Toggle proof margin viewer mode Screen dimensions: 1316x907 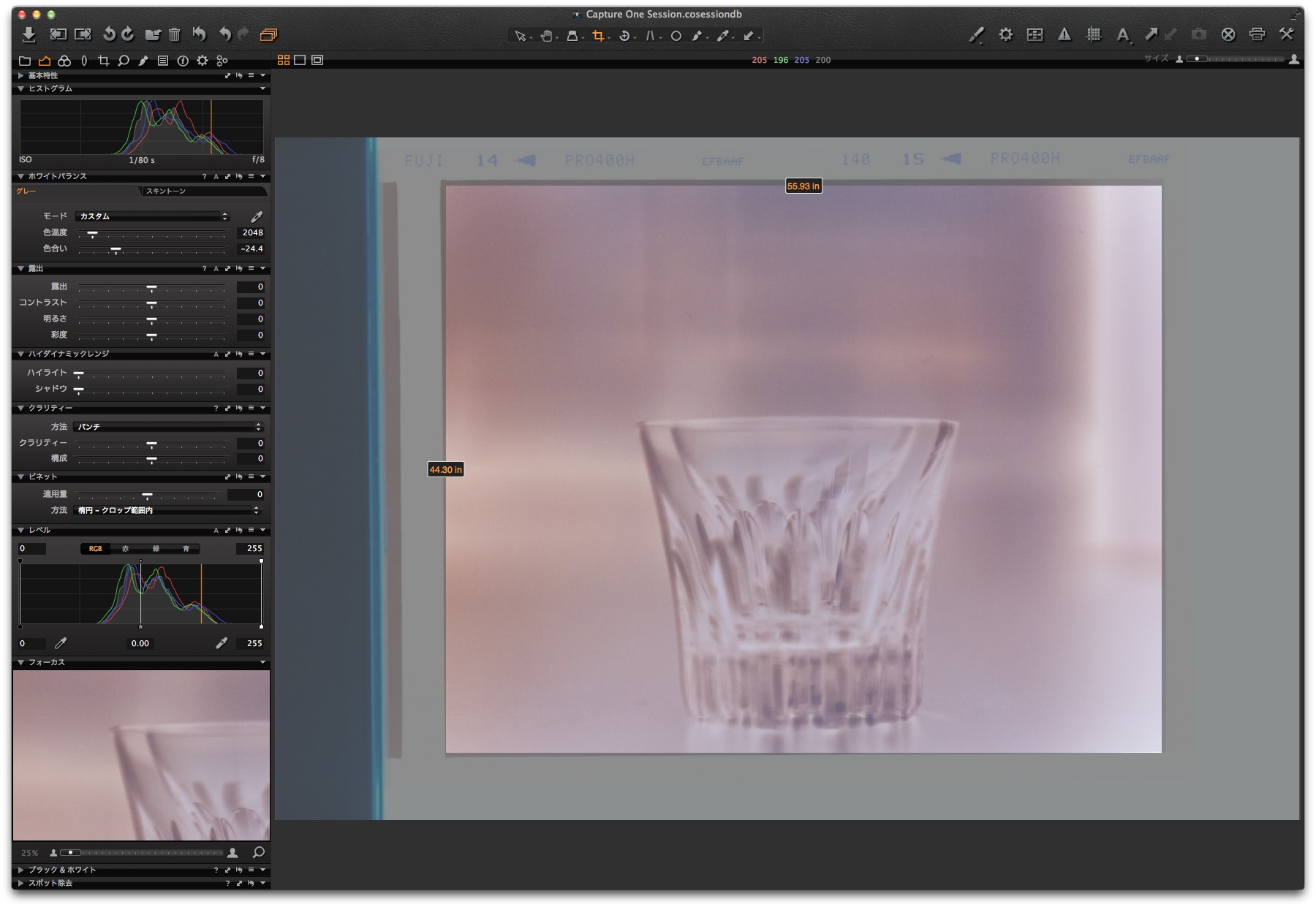coord(317,60)
